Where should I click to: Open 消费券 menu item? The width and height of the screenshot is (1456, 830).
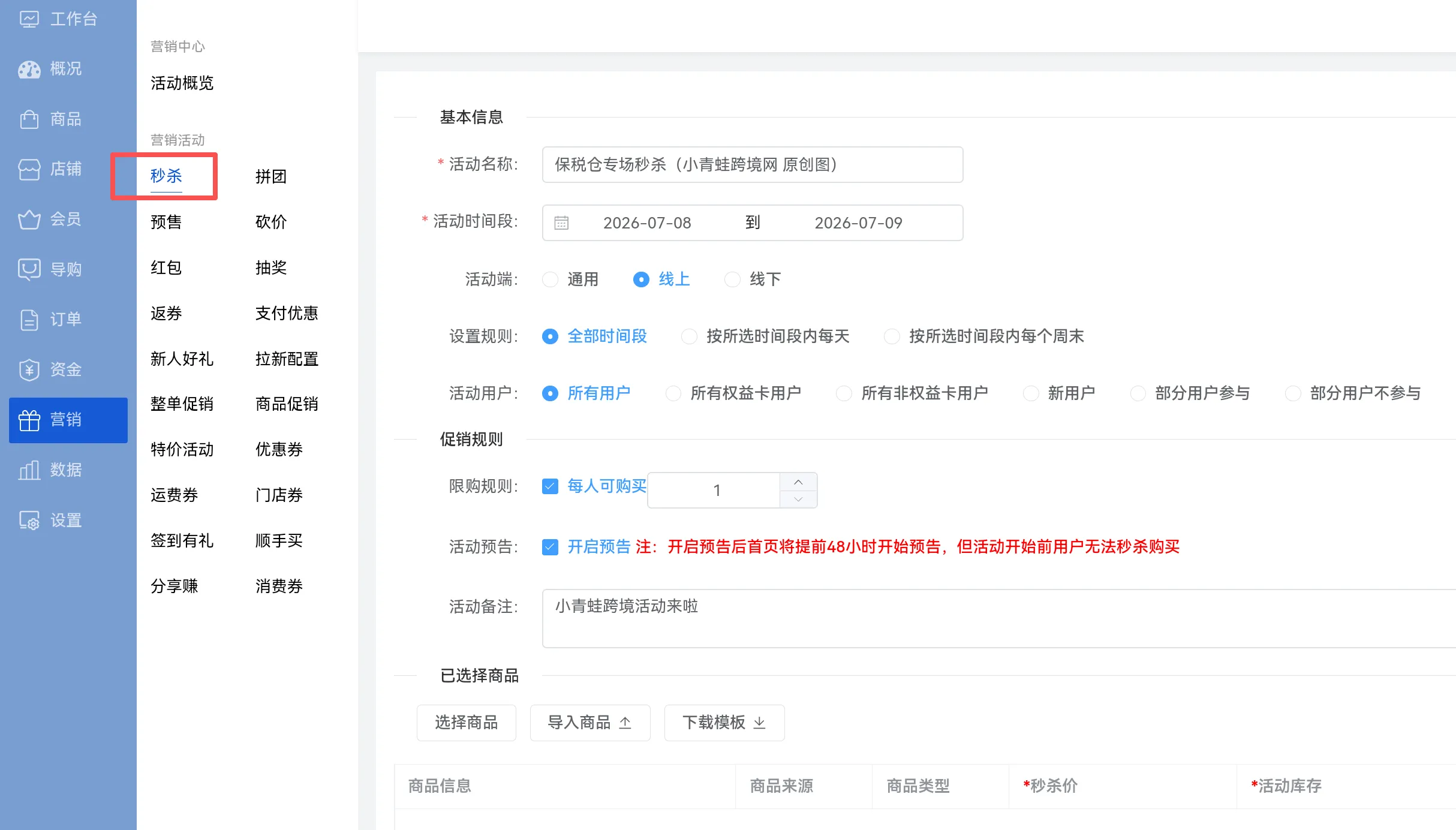coord(279,587)
